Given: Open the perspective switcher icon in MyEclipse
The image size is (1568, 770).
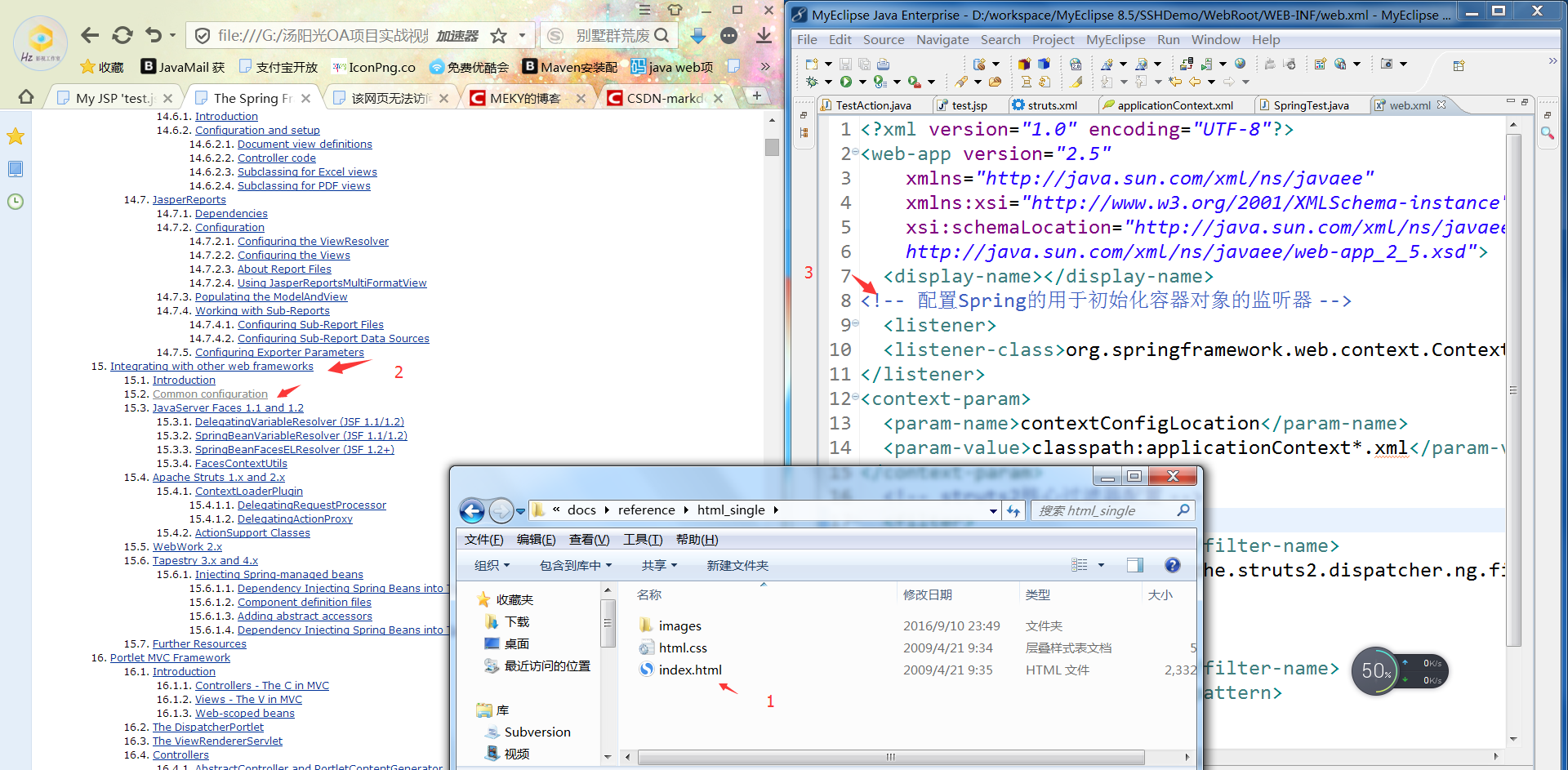Looking at the screenshot, I should 1459,65.
